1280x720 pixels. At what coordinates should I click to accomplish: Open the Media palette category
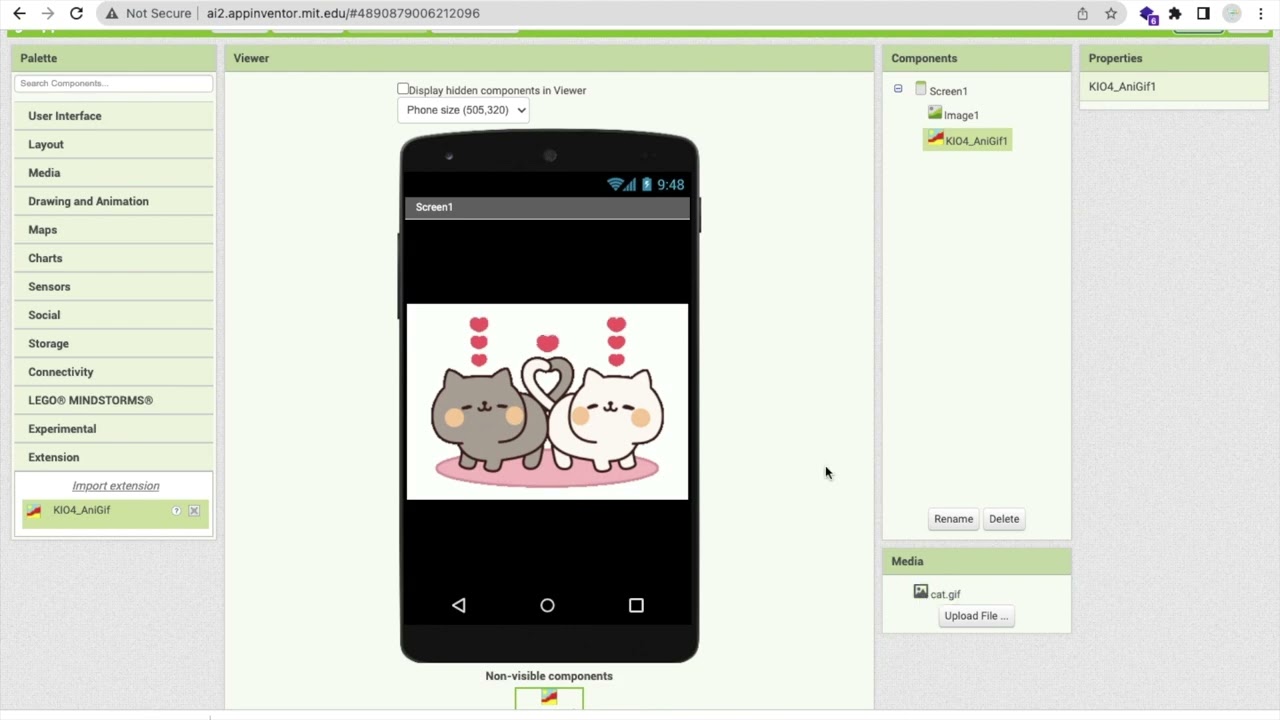tap(114, 173)
